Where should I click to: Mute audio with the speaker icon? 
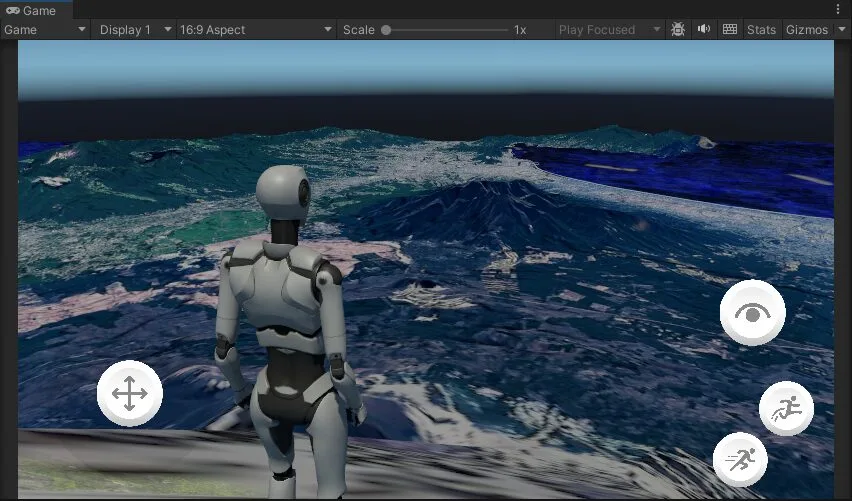[x=704, y=30]
